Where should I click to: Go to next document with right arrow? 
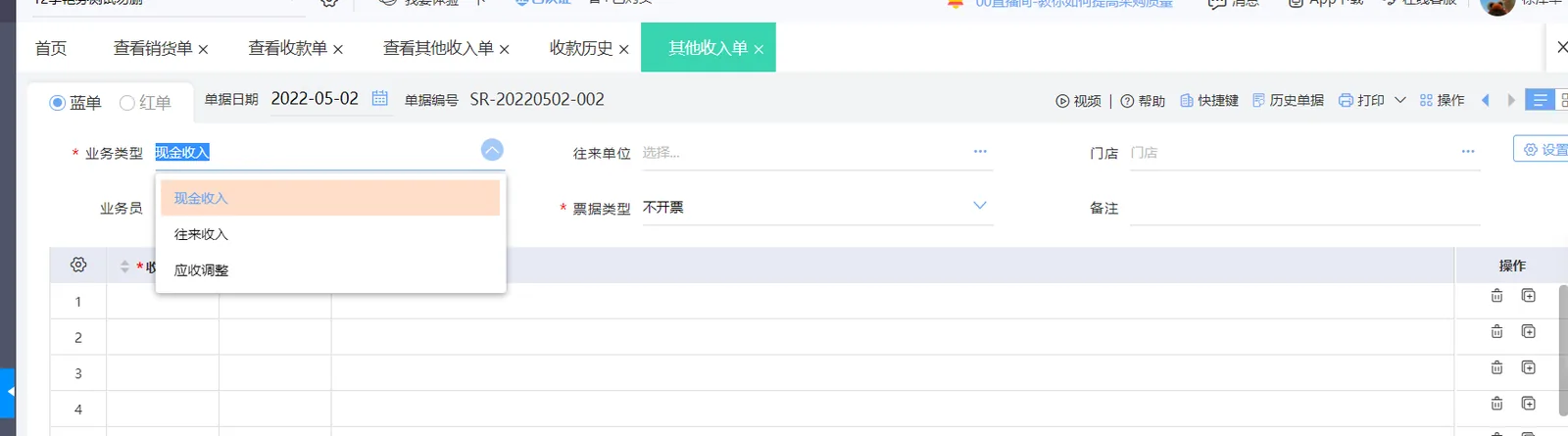pos(1511,100)
